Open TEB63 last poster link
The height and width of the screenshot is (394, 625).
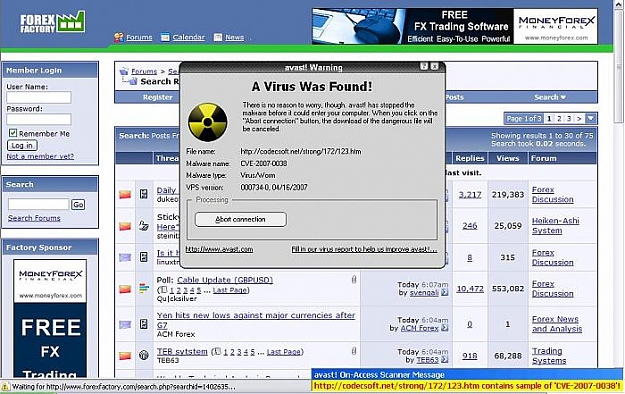point(427,360)
